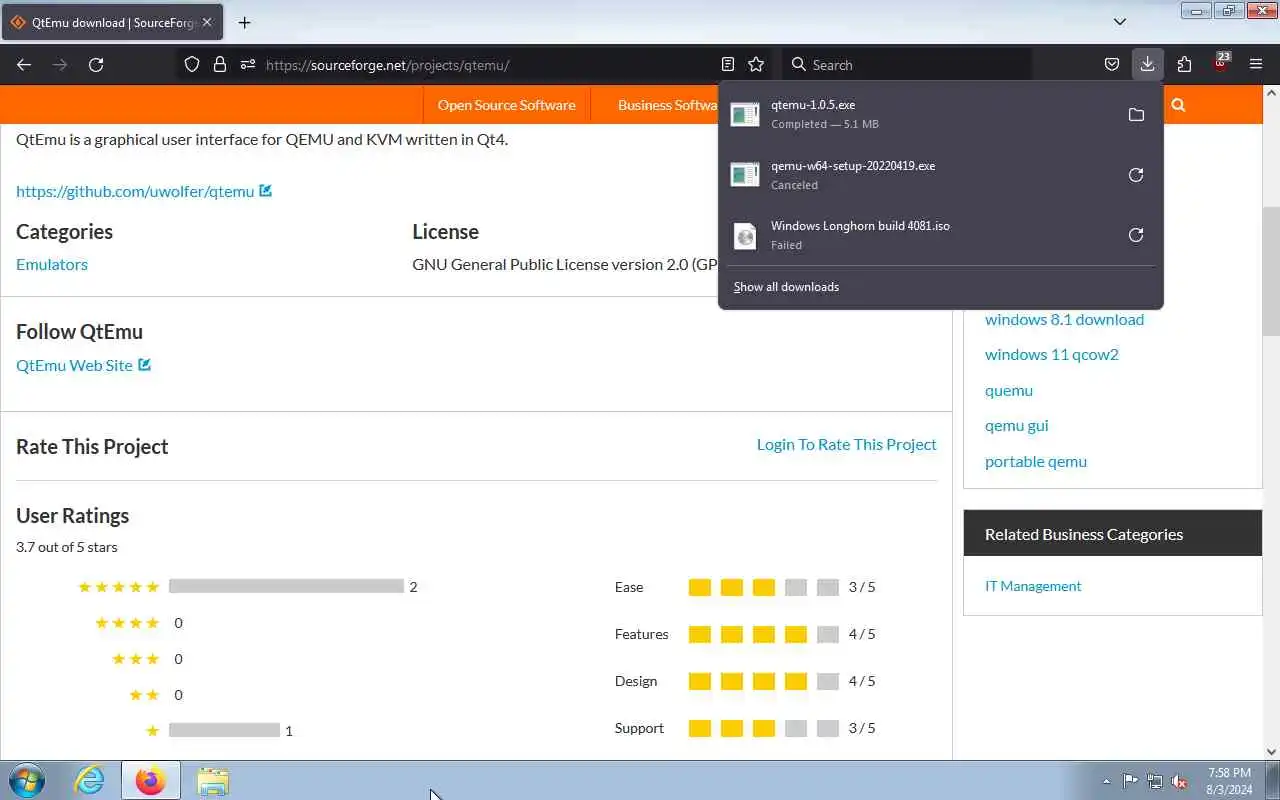Screen dimensions: 1280x800
Task: Open the Business Software menu
Action: click(667, 105)
